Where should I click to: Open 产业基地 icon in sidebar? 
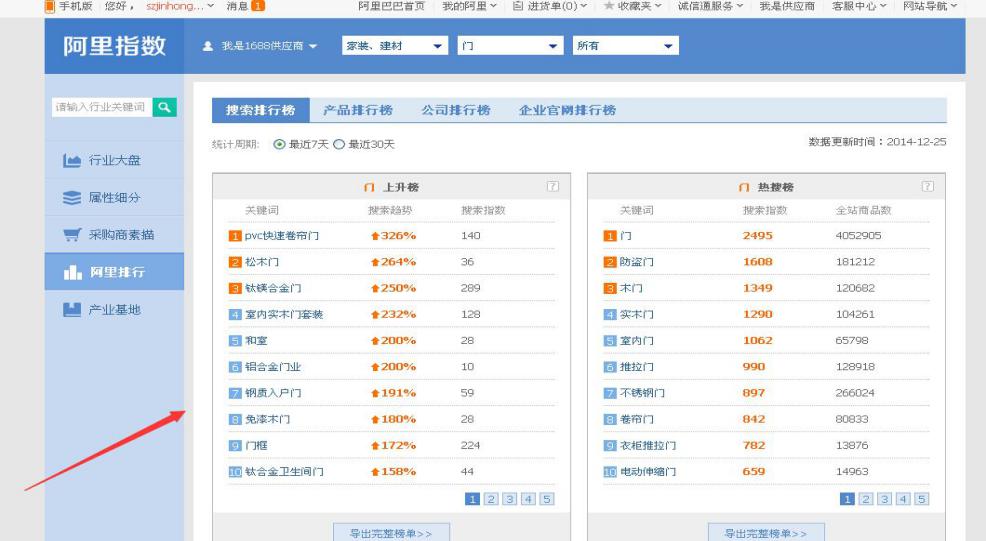(71, 309)
